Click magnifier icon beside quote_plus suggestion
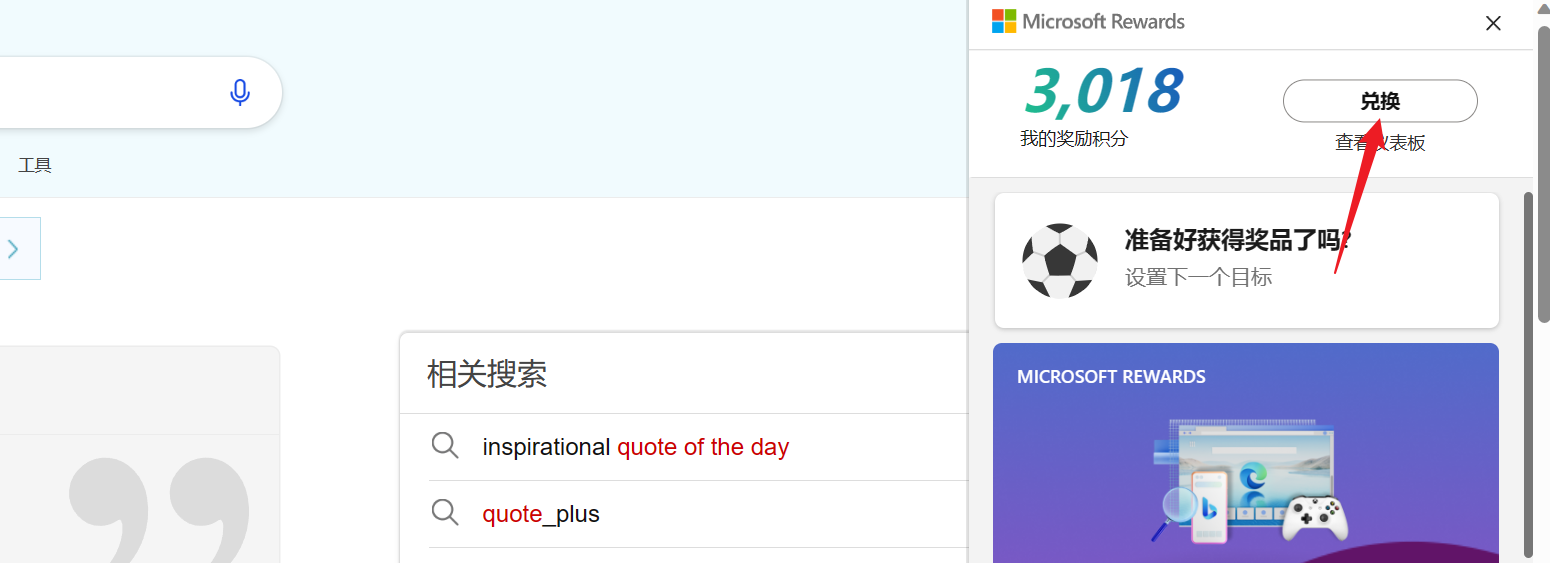The width and height of the screenshot is (1550, 563). tap(445, 513)
